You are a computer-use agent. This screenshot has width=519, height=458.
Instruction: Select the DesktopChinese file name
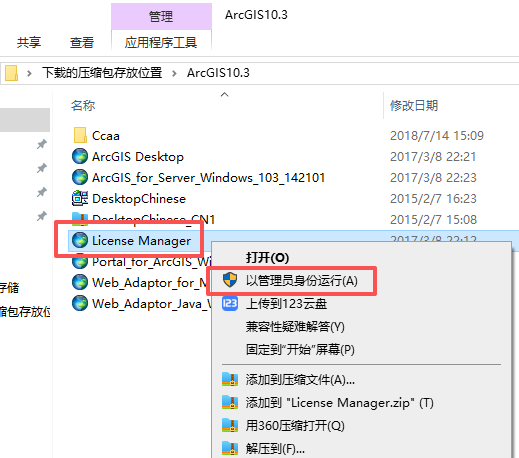(x=139, y=199)
